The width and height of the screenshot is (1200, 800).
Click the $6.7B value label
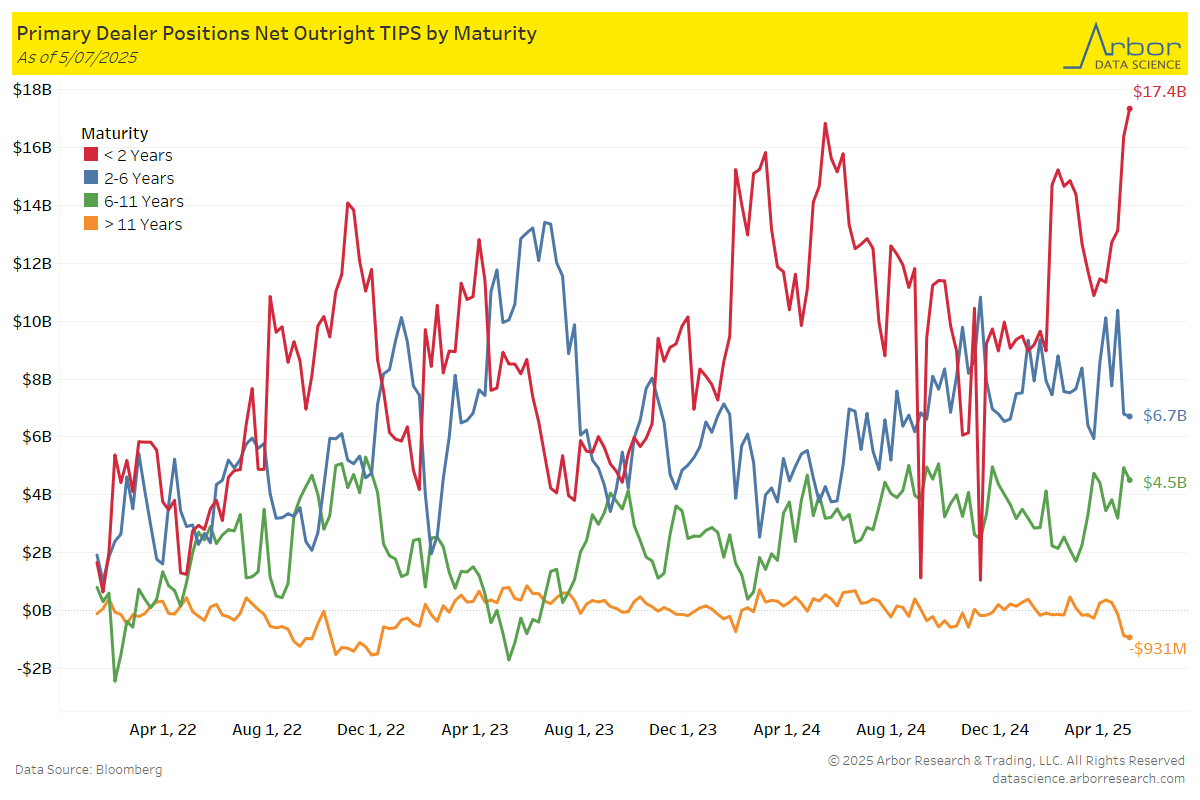[1164, 416]
